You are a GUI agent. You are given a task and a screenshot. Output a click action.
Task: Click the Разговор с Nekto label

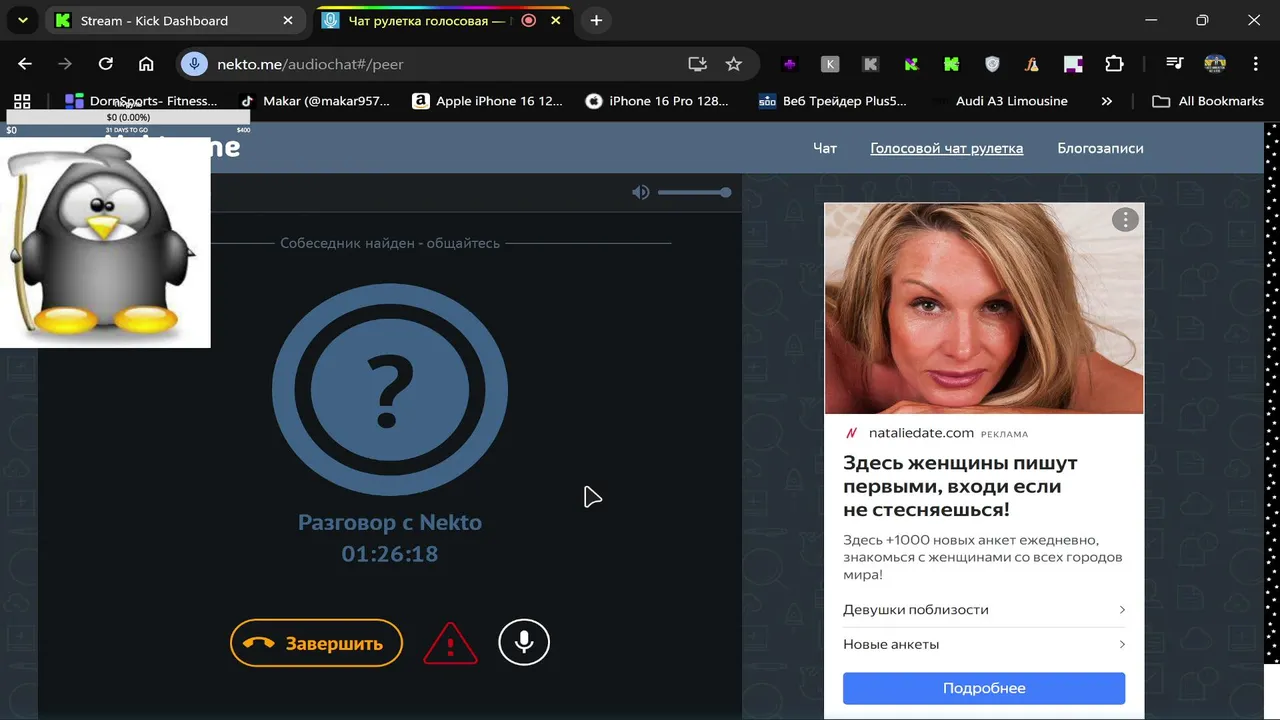[390, 522]
